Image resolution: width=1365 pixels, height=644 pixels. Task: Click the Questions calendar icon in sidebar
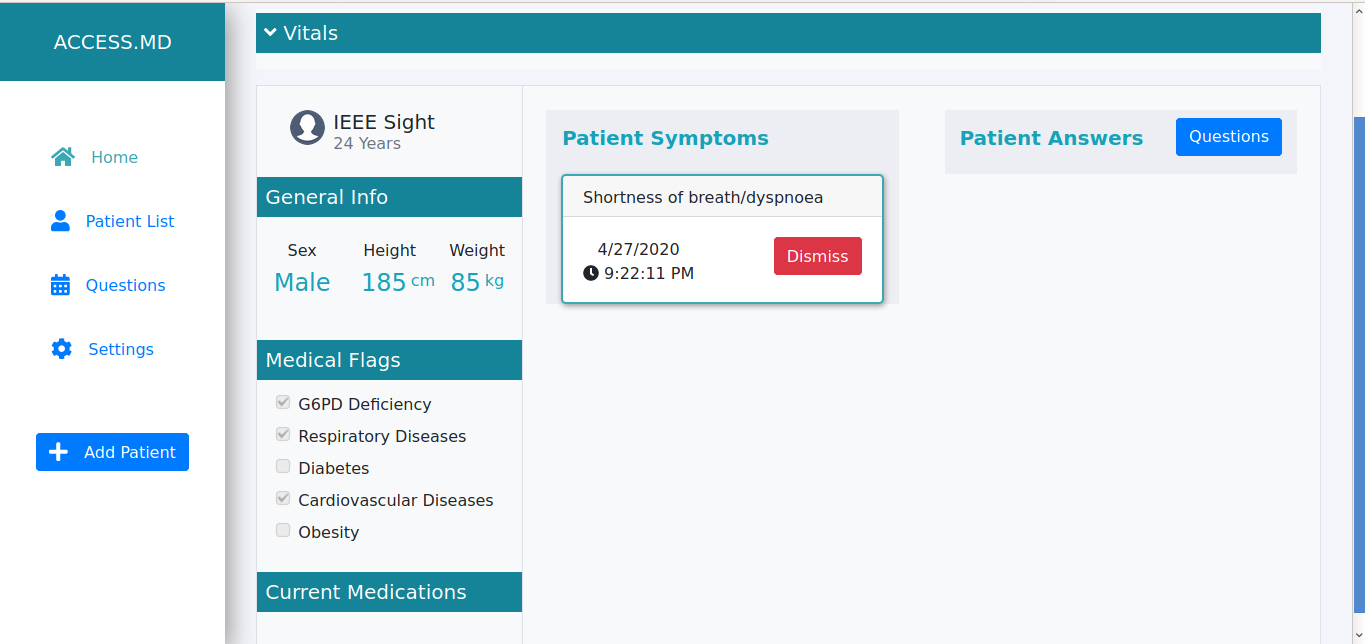point(60,285)
